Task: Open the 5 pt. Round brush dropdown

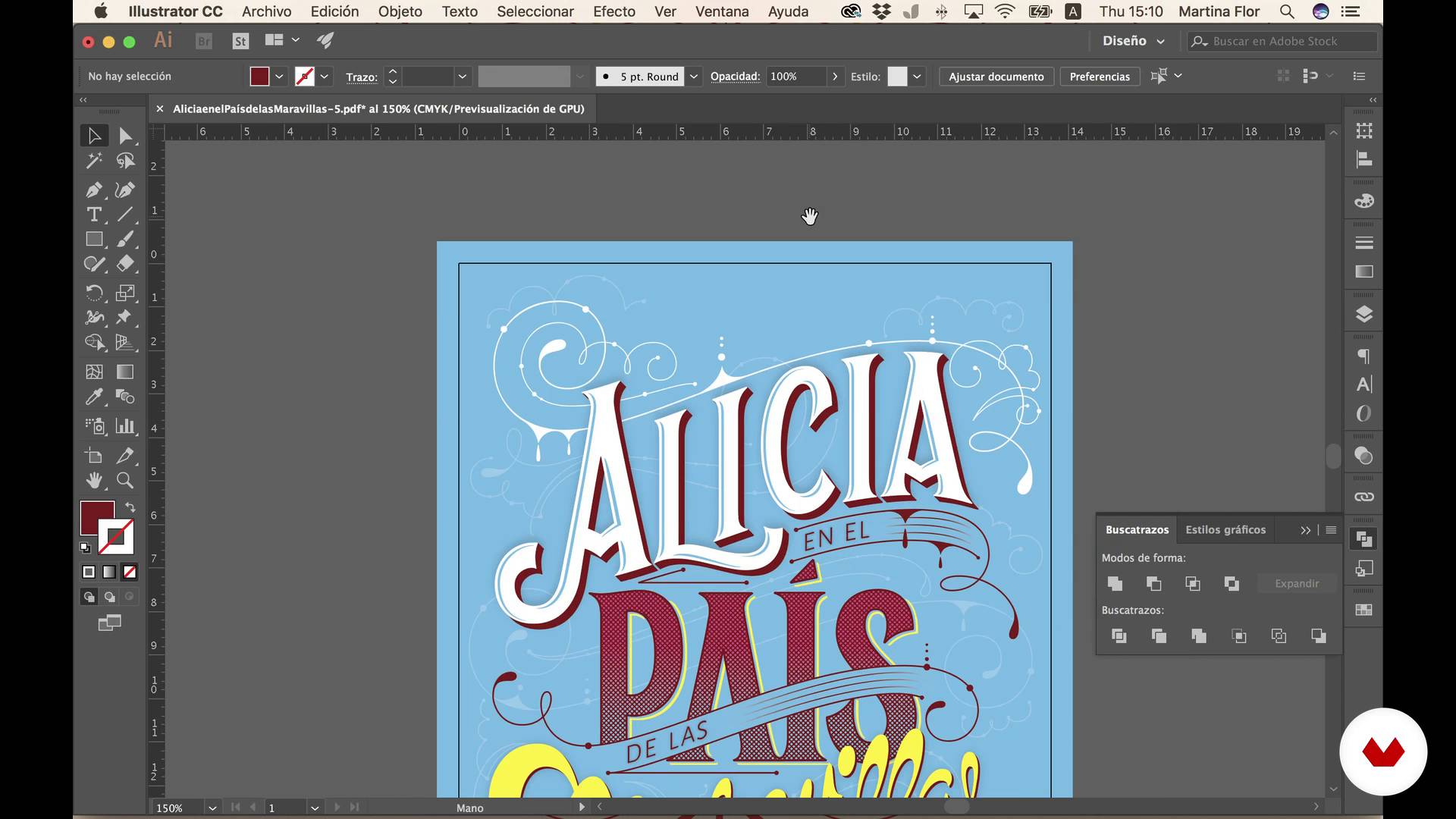Action: pyautogui.click(x=693, y=77)
